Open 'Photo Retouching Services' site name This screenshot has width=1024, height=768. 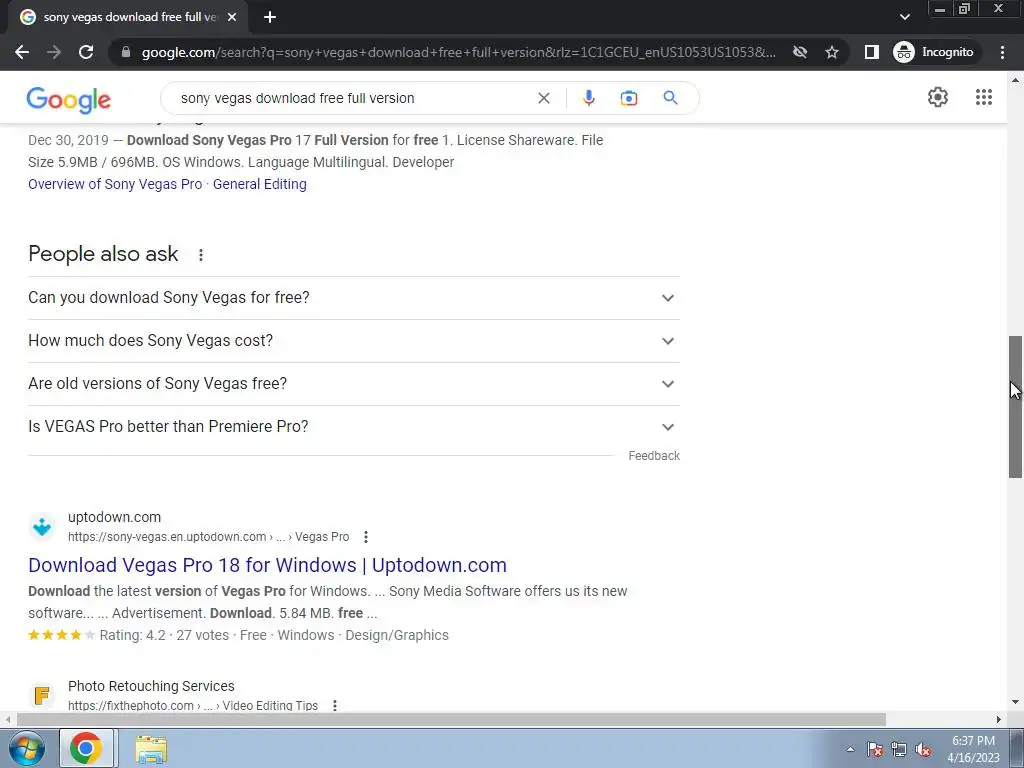click(x=151, y=686)
